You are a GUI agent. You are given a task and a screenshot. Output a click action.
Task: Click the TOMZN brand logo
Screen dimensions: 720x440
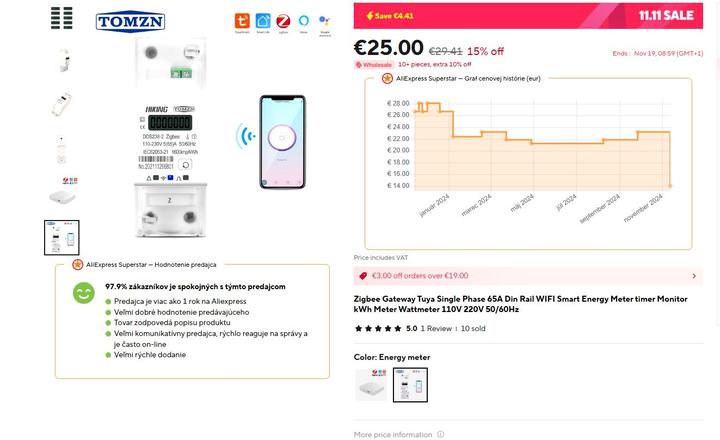tap(131, 22)
